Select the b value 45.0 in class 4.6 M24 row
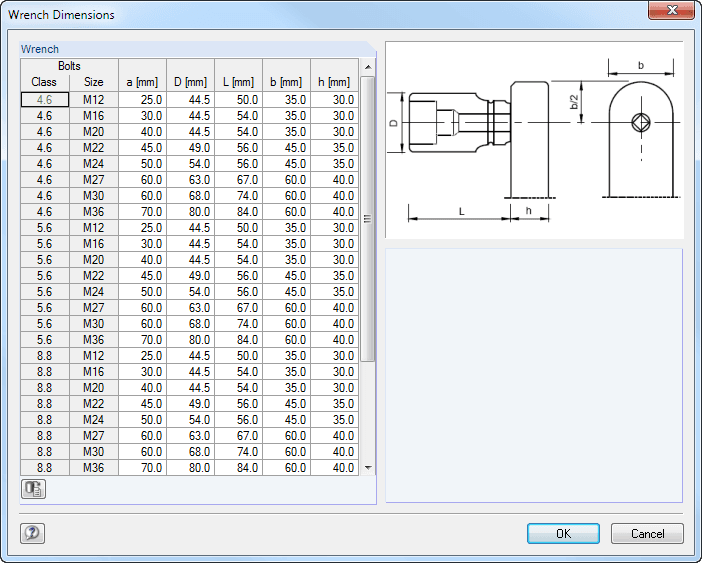Image resolution: width=702 pixels, height=563 pixels. point(287,164)
